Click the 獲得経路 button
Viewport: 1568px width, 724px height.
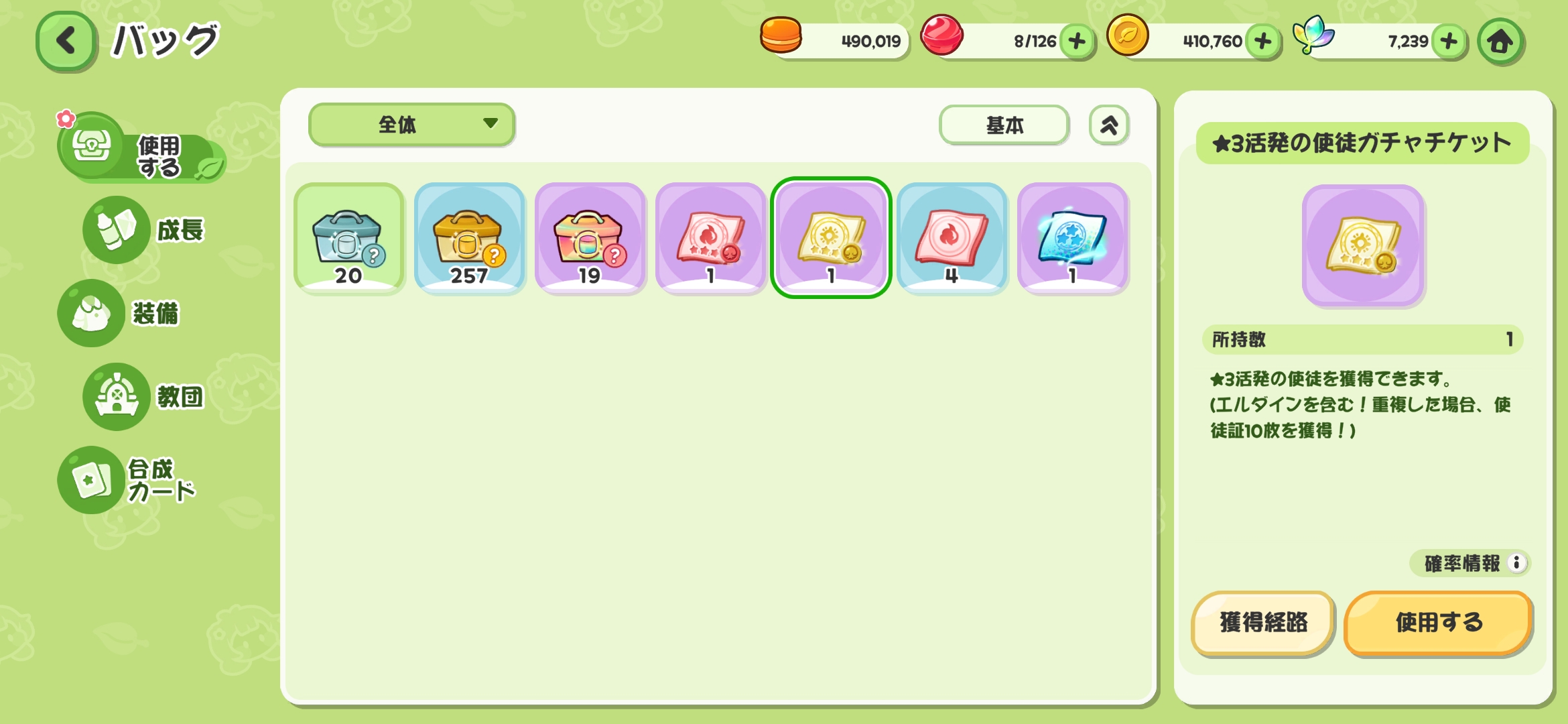(x=1263, y=623)
